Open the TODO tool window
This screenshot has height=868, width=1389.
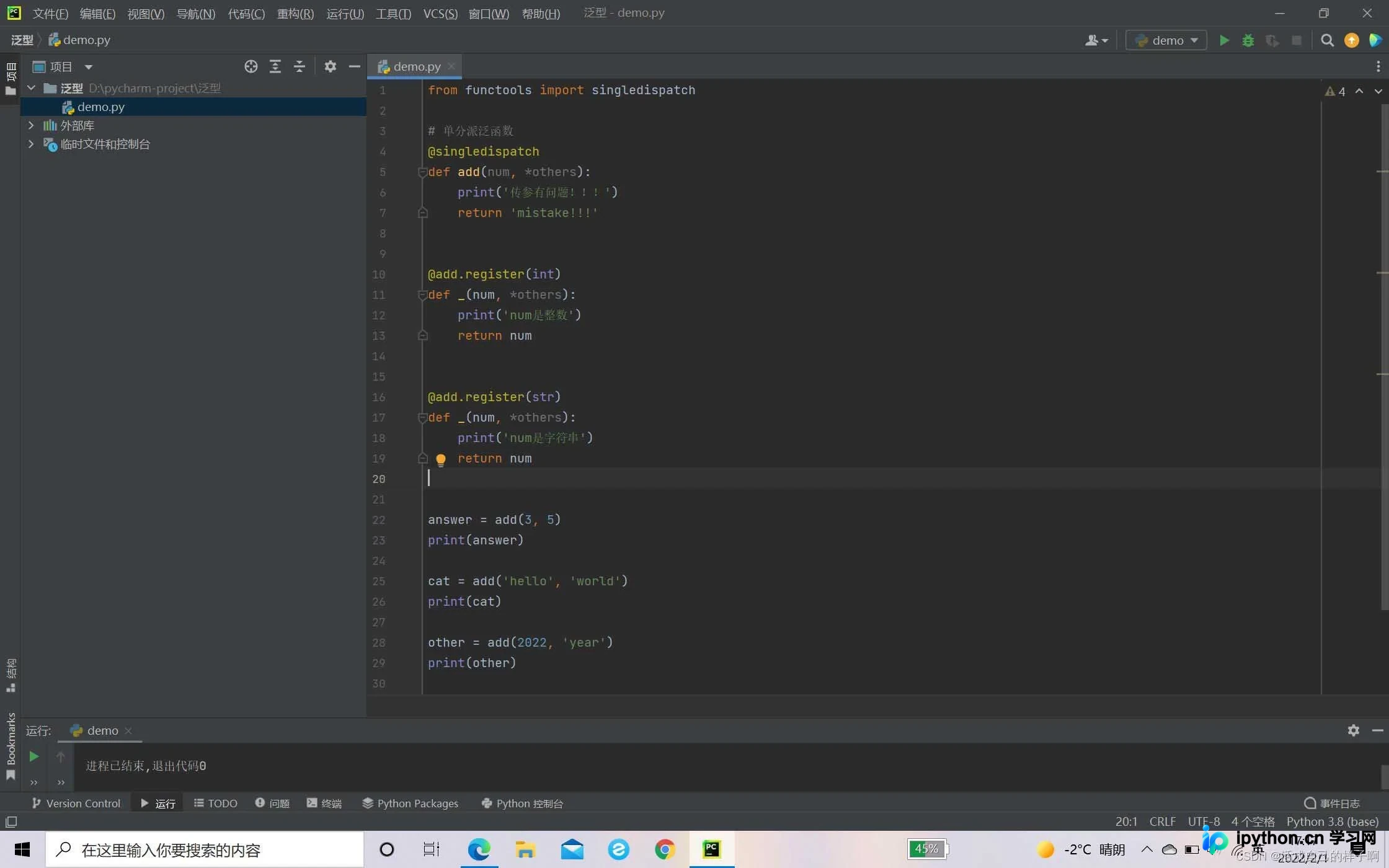215,804
